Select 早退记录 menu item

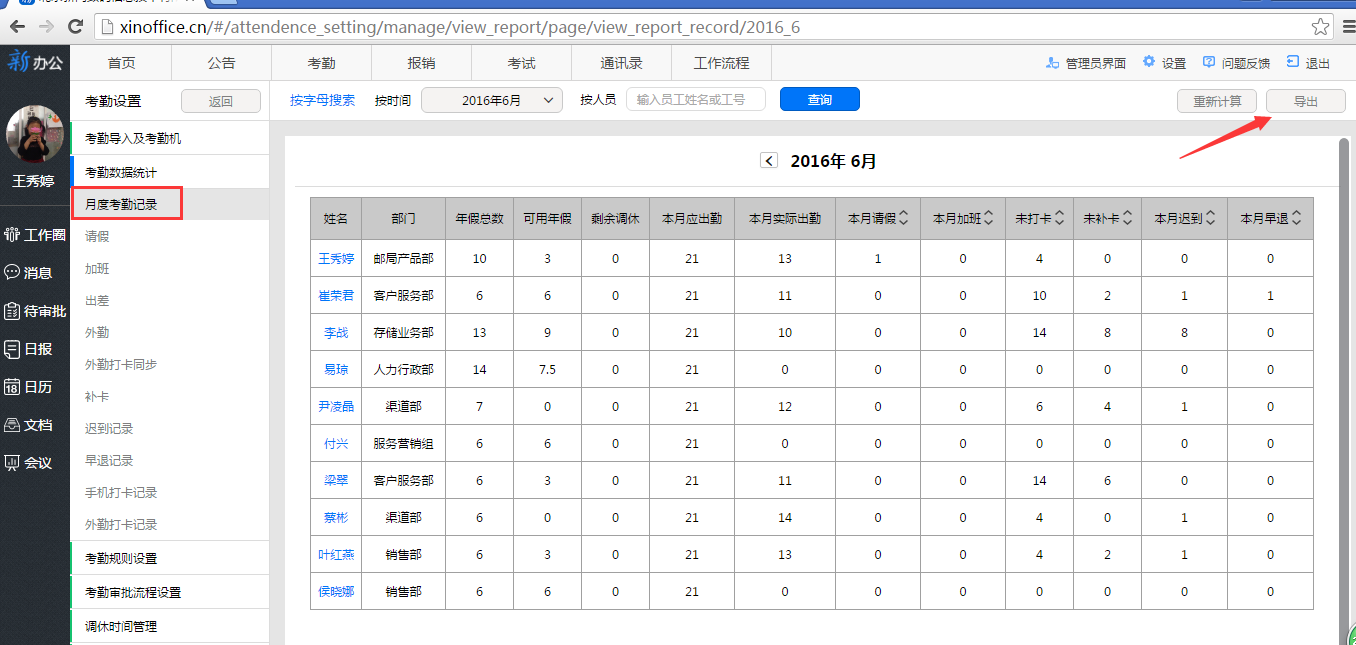(109, 461)
